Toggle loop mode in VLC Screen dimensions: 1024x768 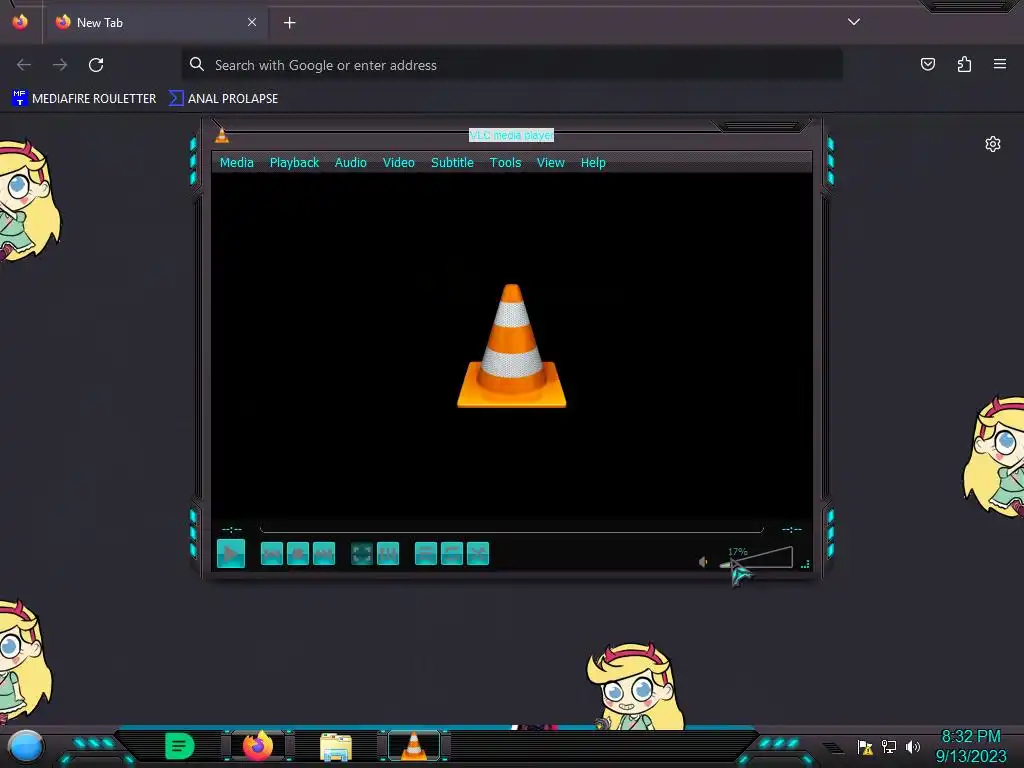click(452, 554)
